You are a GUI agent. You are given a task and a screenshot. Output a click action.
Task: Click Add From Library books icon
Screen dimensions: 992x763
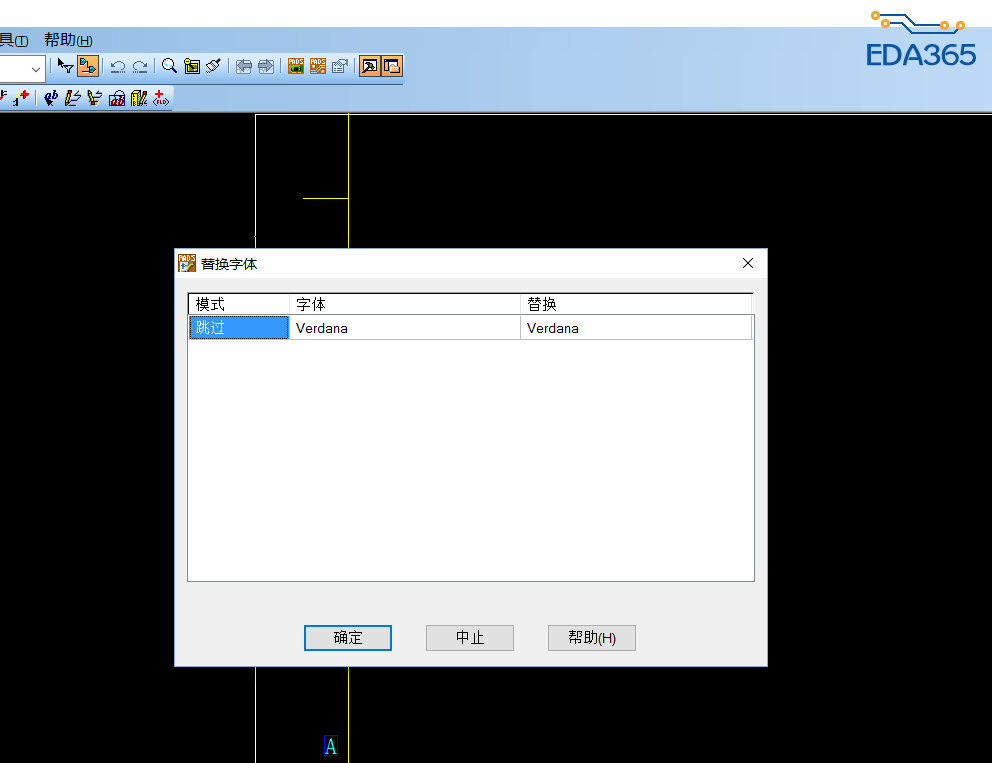(x=139, y=98)
